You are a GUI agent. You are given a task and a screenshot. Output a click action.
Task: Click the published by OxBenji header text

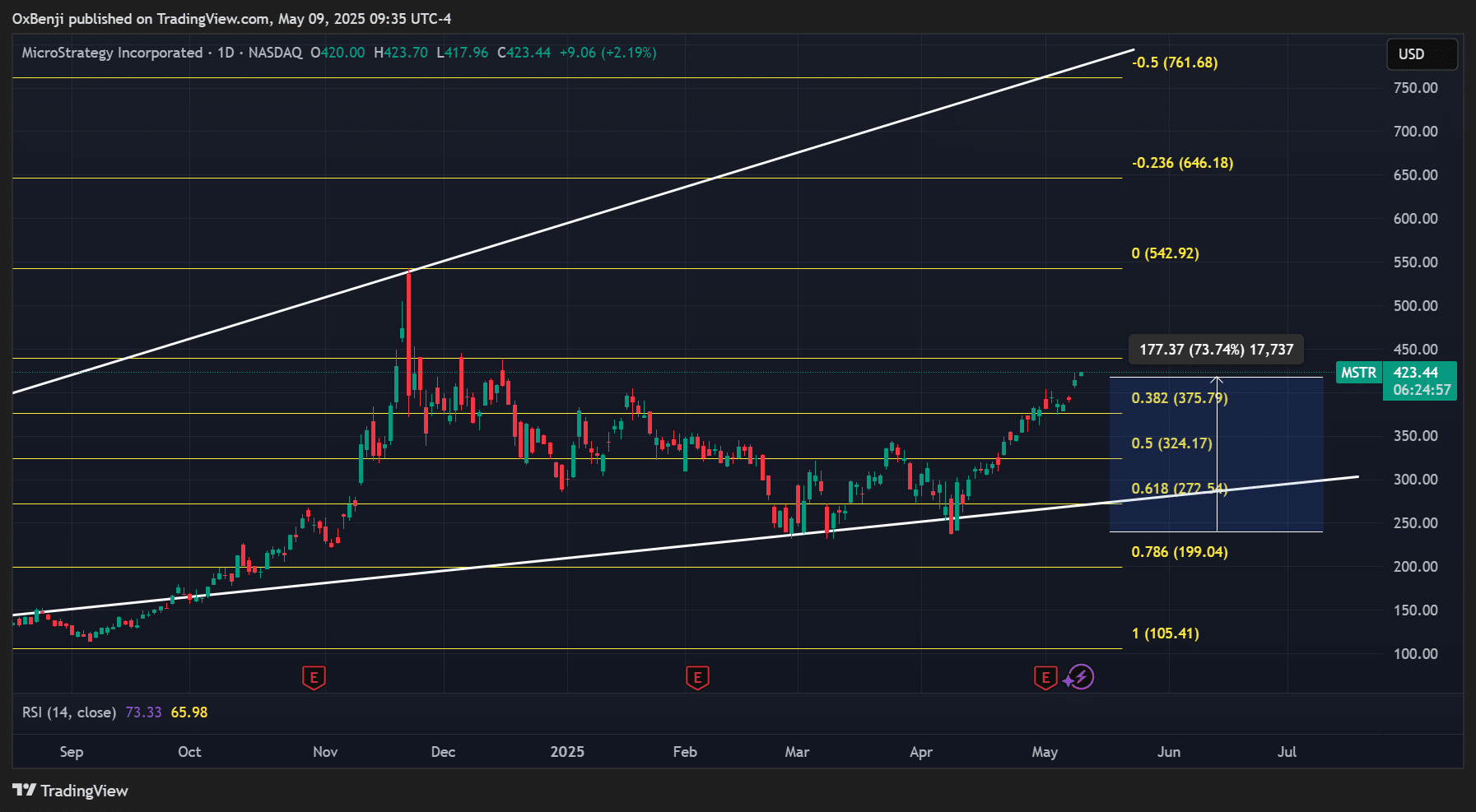pos(231,19)
